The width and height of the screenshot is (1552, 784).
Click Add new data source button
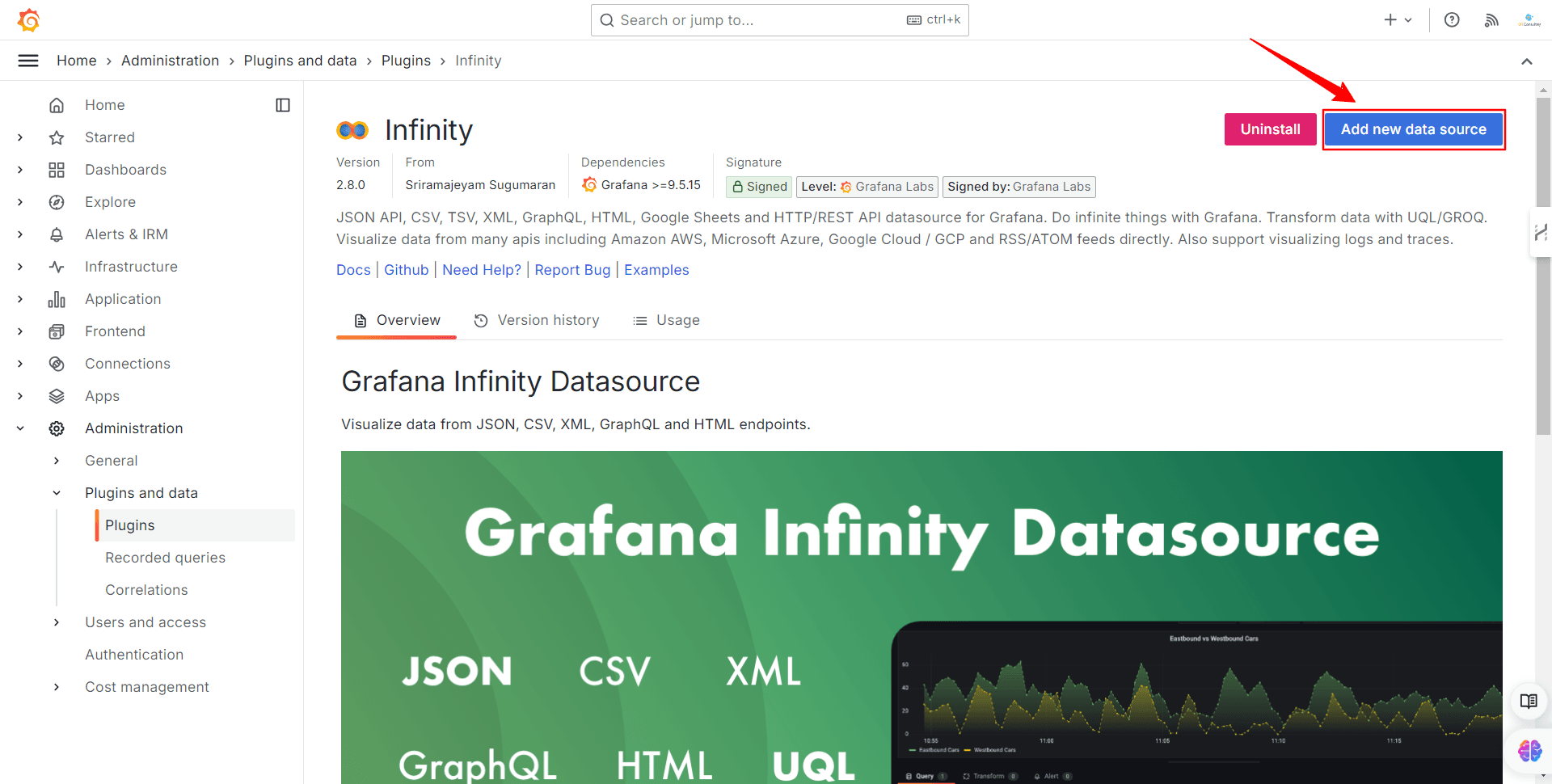coord(1414,129)
